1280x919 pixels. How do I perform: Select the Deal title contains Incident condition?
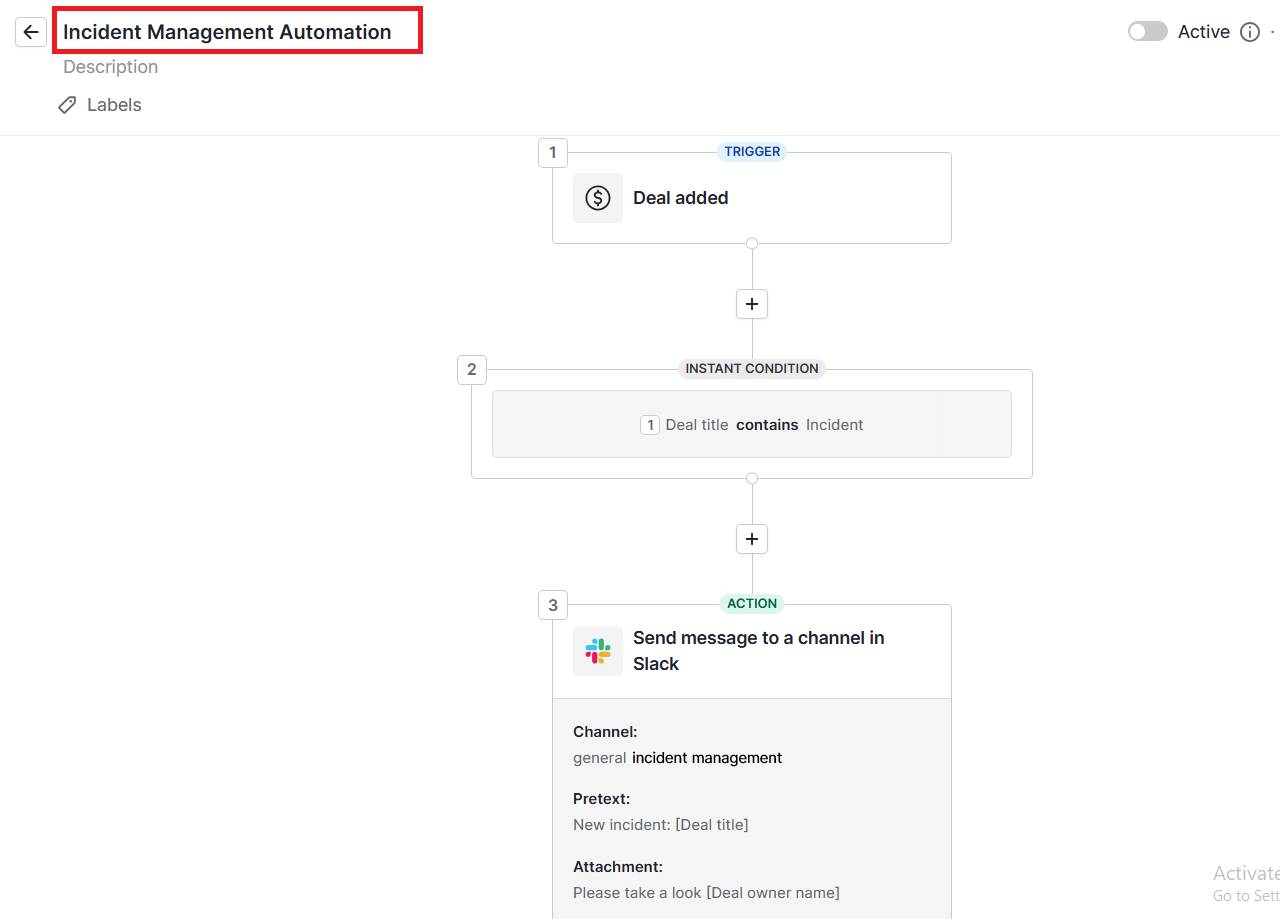(x=751, y=424)
